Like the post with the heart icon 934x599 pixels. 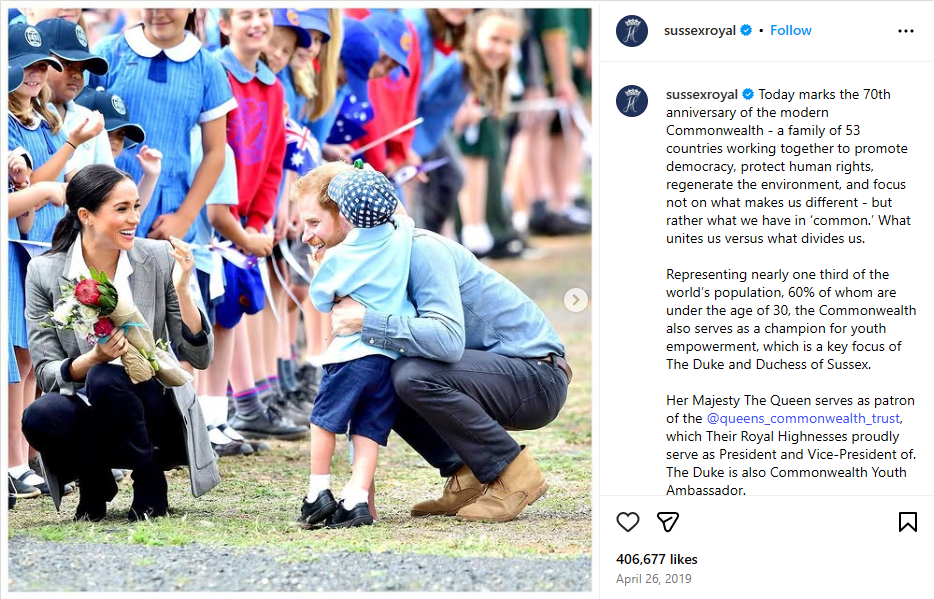(627, 522)
